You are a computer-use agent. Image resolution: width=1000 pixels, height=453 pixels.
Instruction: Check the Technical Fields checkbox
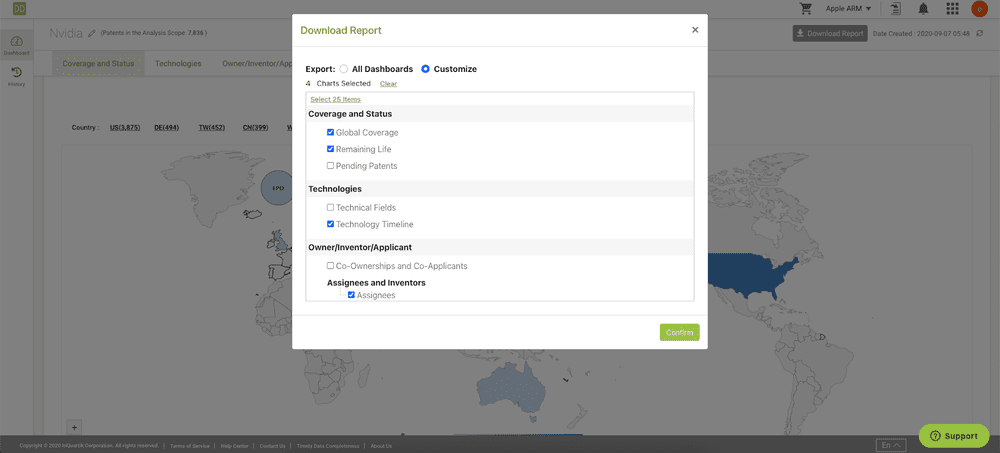[x=330, y=207]
